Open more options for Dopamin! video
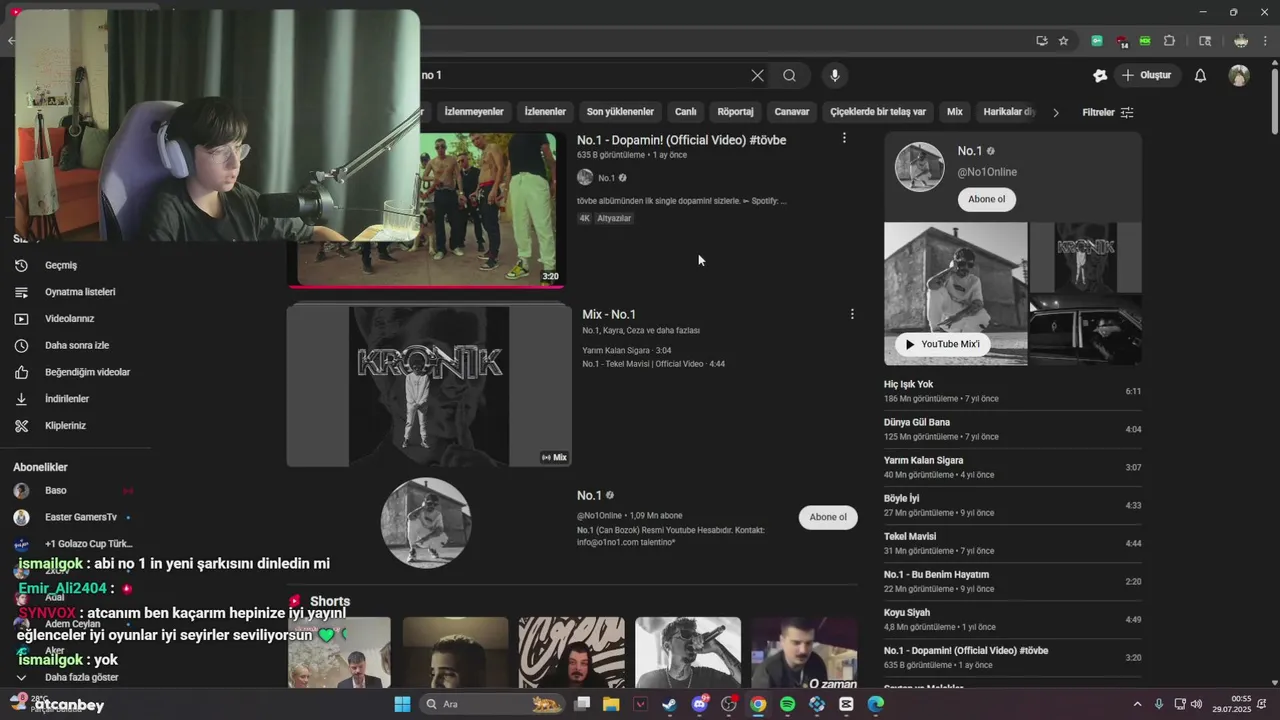This screenshot has height=720, width=1280. 844,138
